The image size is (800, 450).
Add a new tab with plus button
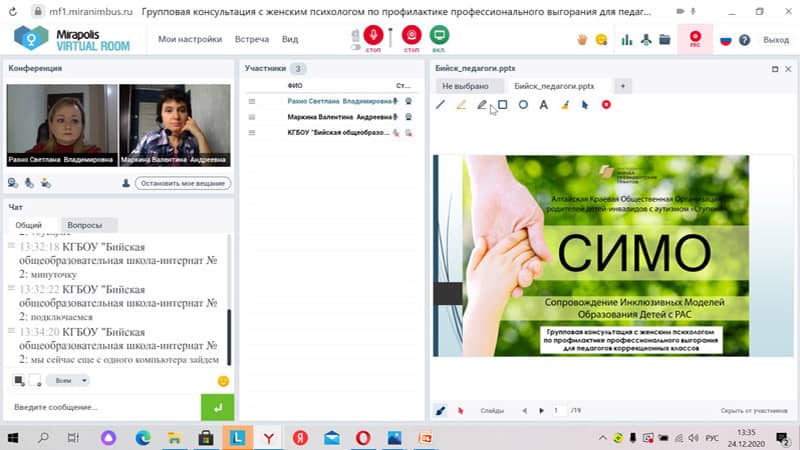622,86
